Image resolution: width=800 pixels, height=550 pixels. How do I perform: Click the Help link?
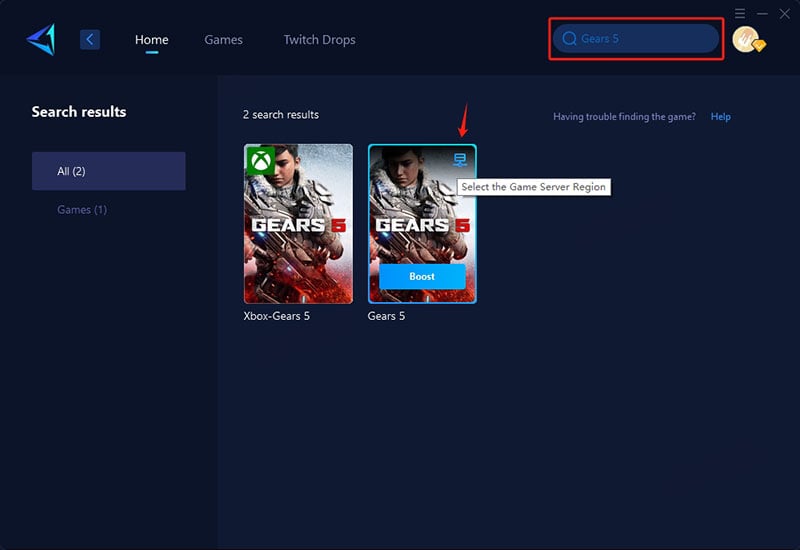click(720, 116)
